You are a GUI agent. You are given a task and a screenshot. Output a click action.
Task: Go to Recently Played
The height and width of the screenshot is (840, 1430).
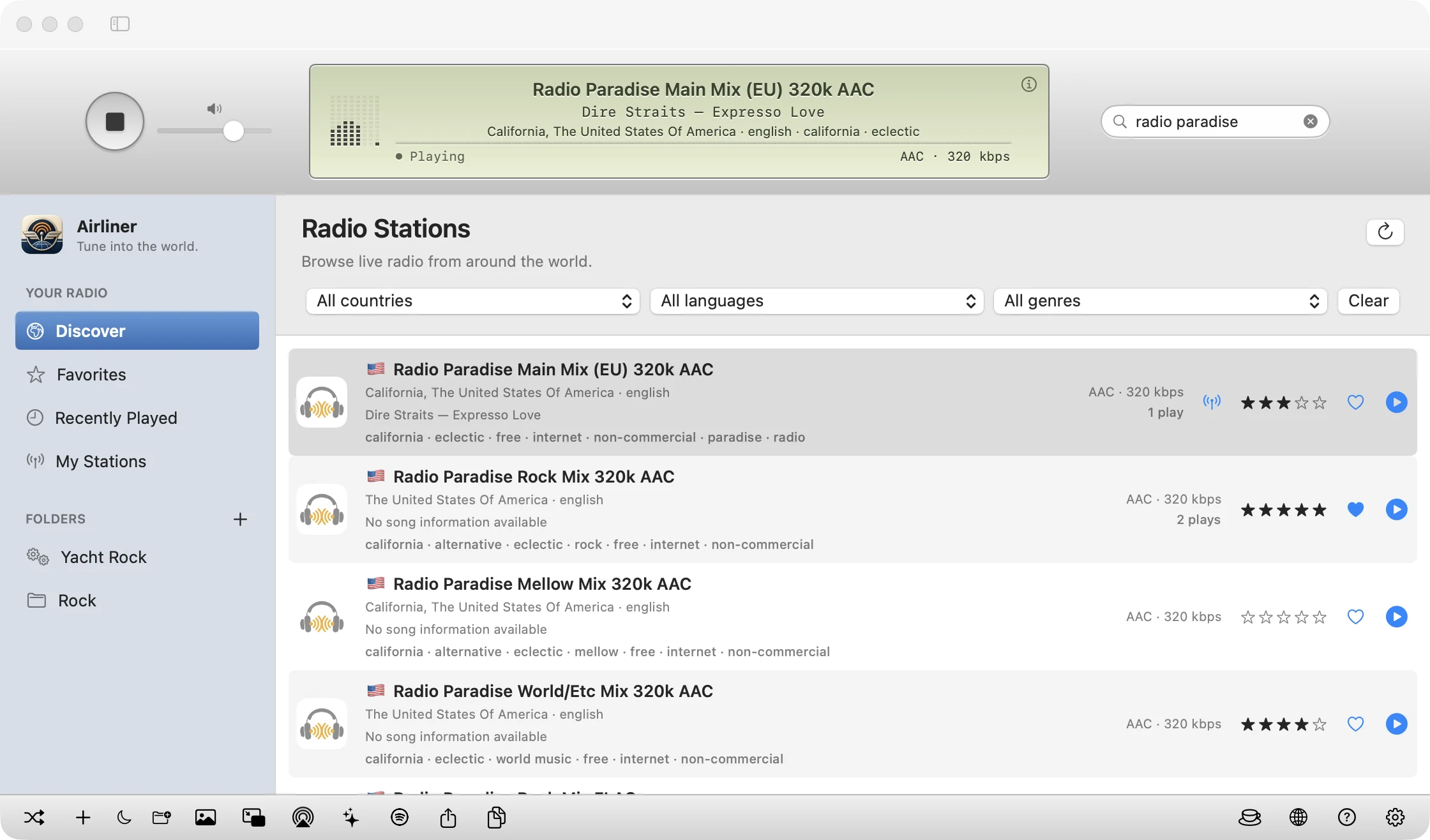[x=137, y=417]
